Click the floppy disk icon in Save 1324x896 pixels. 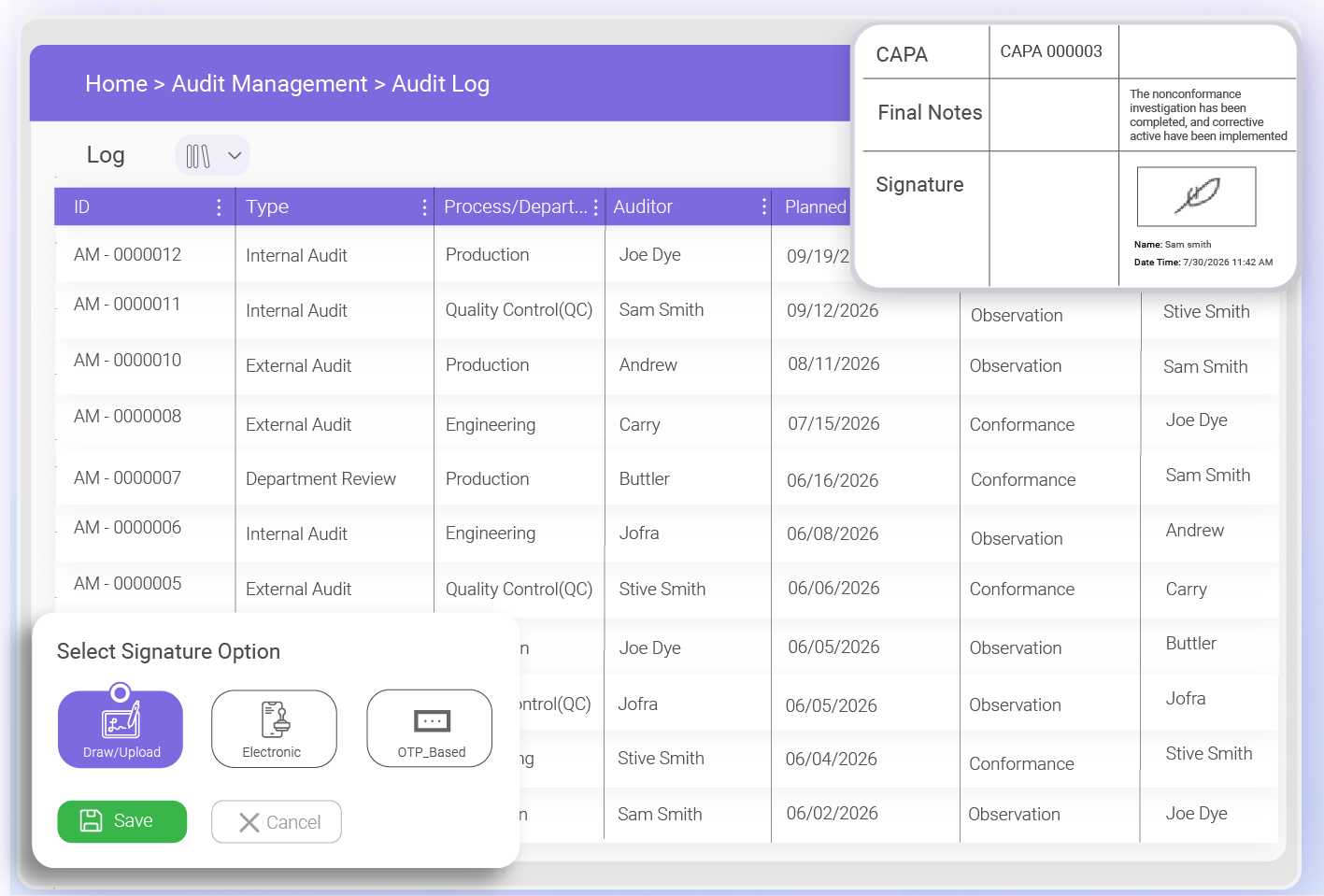coord(91,821)
